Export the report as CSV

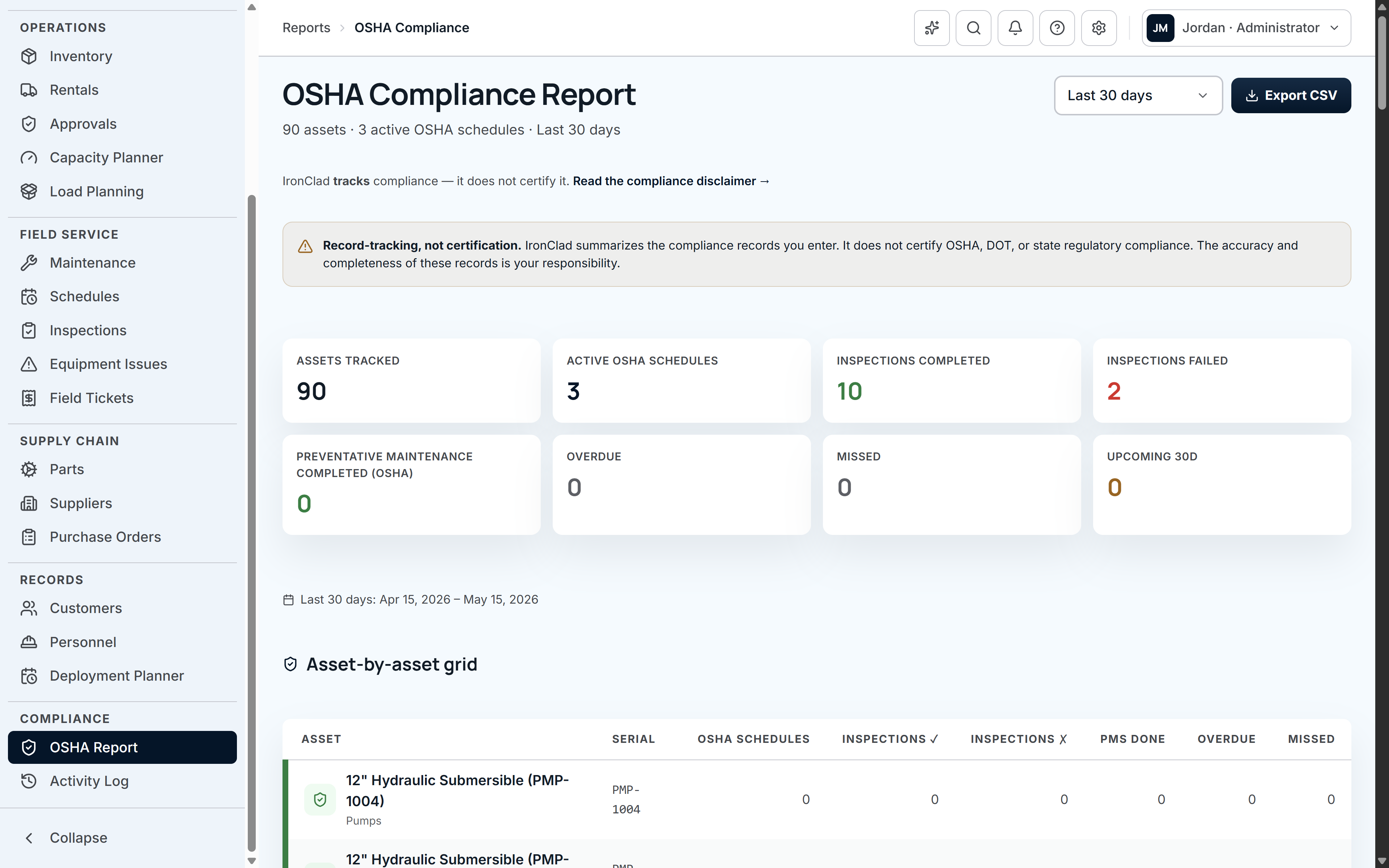(1291, 95)
